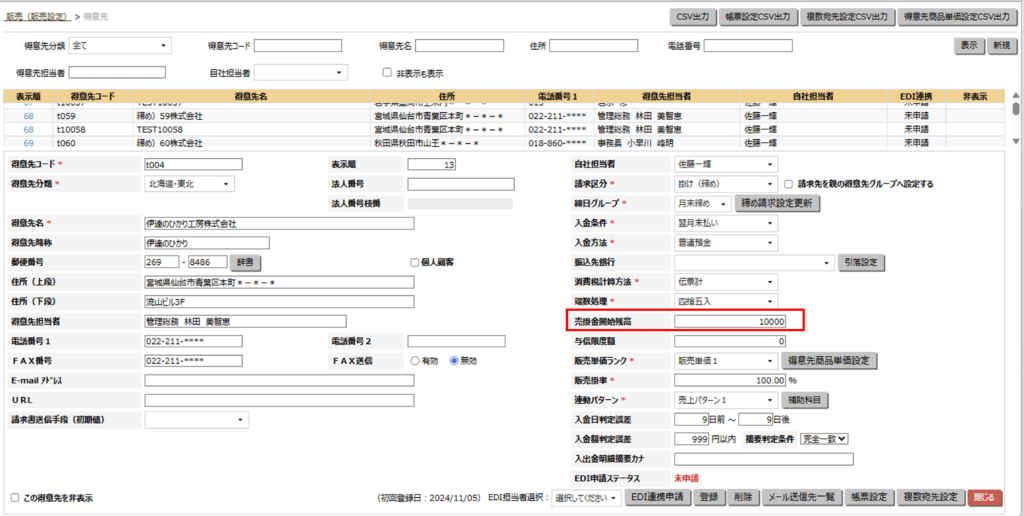1024x516 pixels.
Task: Click the 登録 button
Action: (x=709, y=498)
